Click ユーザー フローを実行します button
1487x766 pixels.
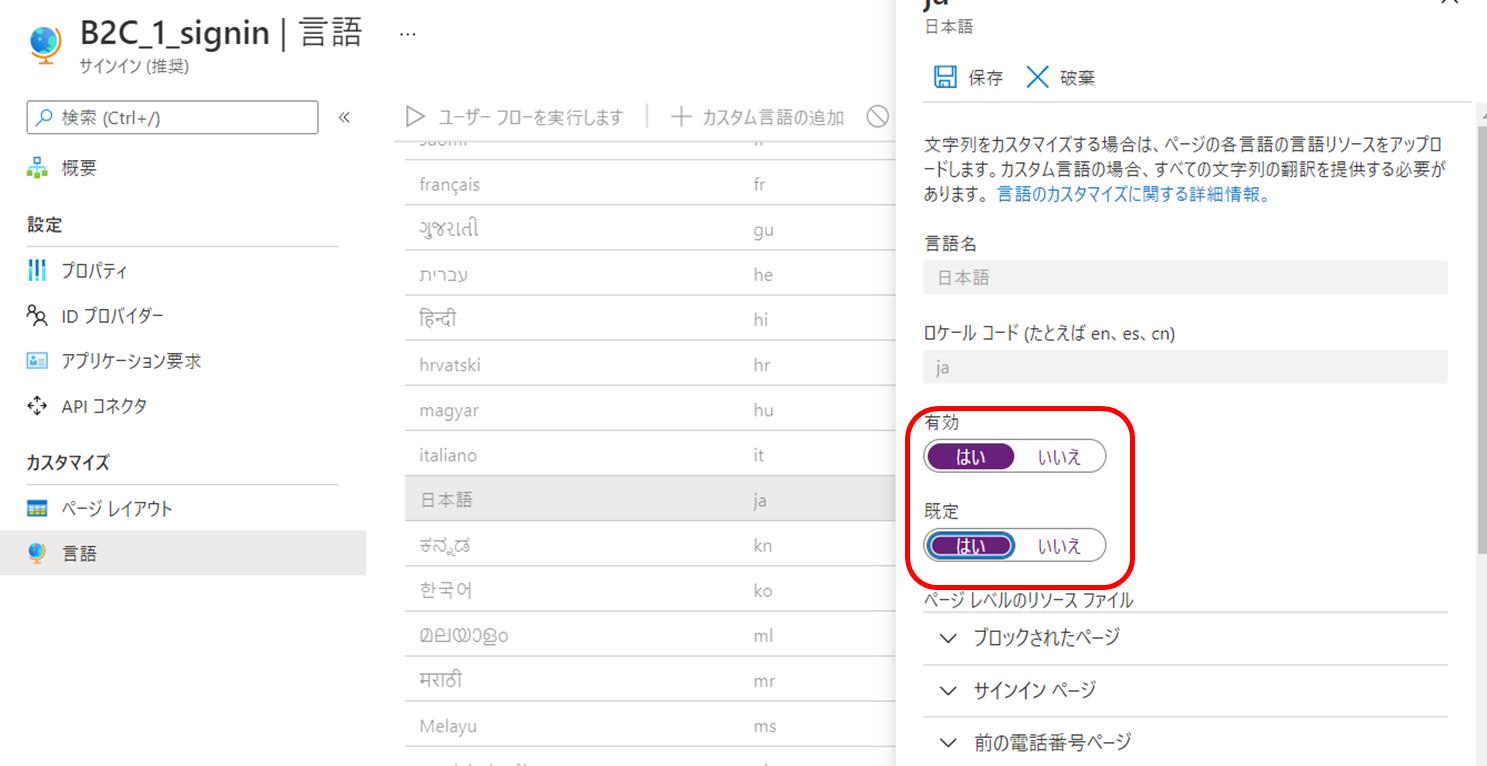coord(514,117)
